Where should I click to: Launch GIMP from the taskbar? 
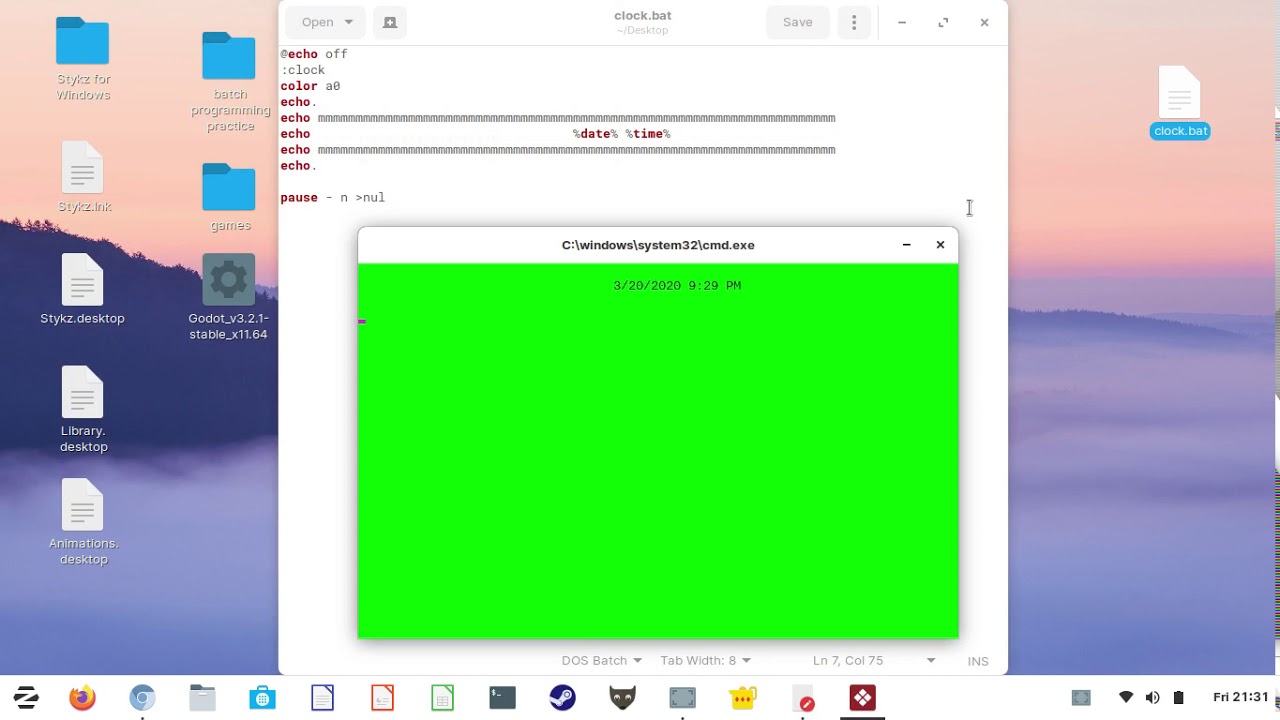pos(622,698)
